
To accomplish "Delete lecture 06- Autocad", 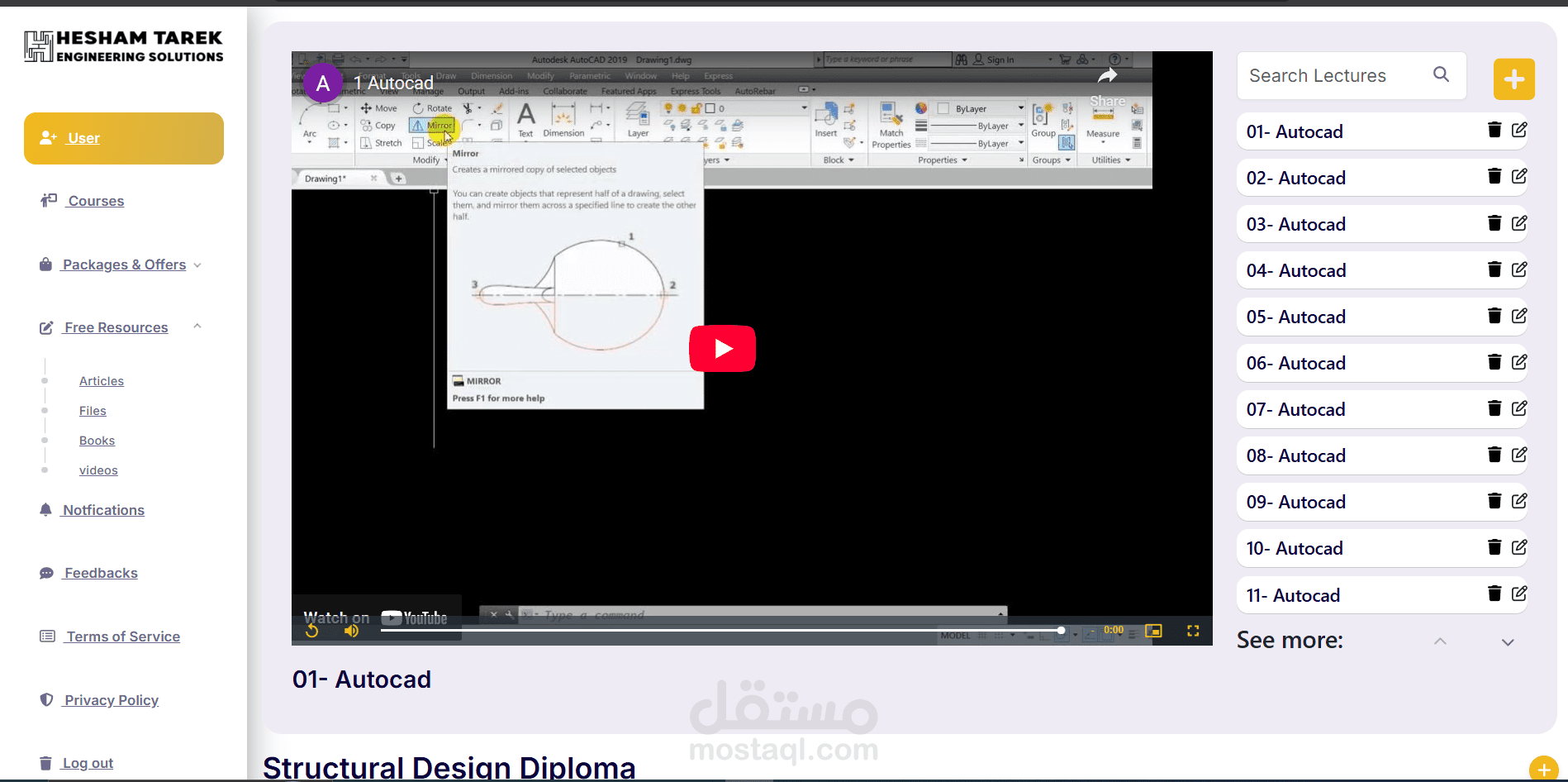I will coord(1494,362).
